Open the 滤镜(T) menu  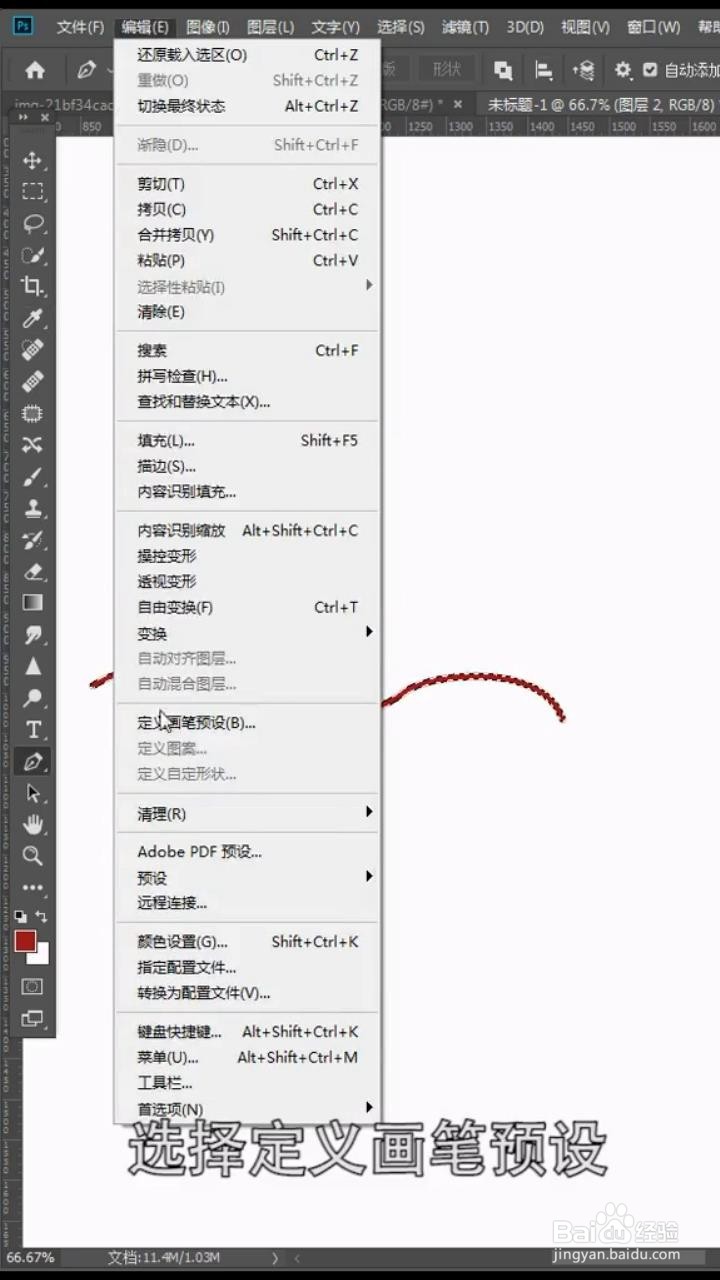coord(465,27)
